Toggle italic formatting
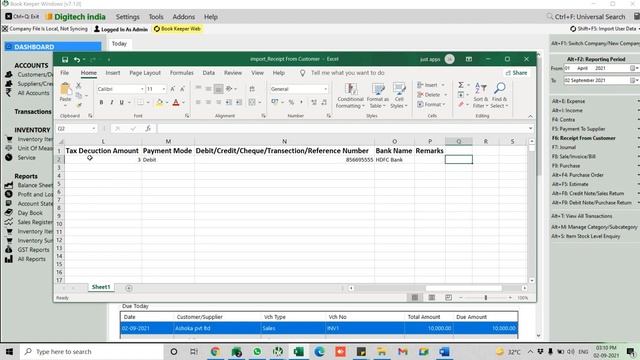The width and height of the screenshot is (640, 360). tap(111, 102)
